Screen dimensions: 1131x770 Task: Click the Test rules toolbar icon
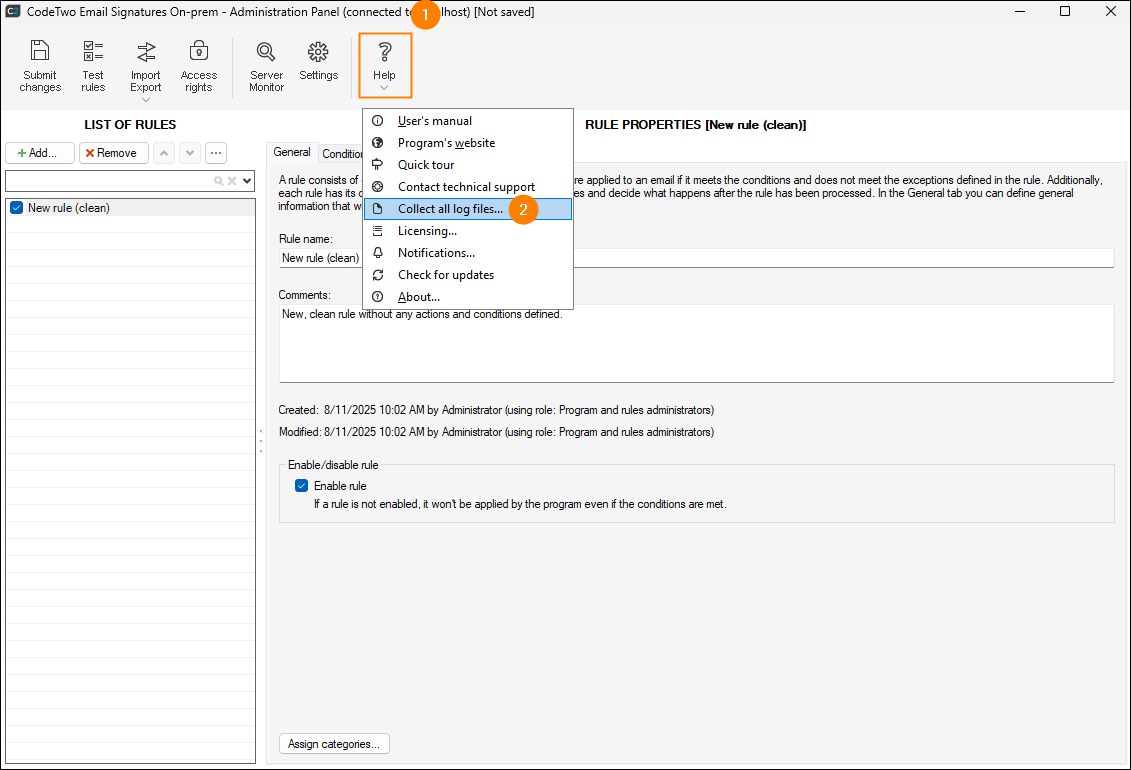click(x=93, y=60)
